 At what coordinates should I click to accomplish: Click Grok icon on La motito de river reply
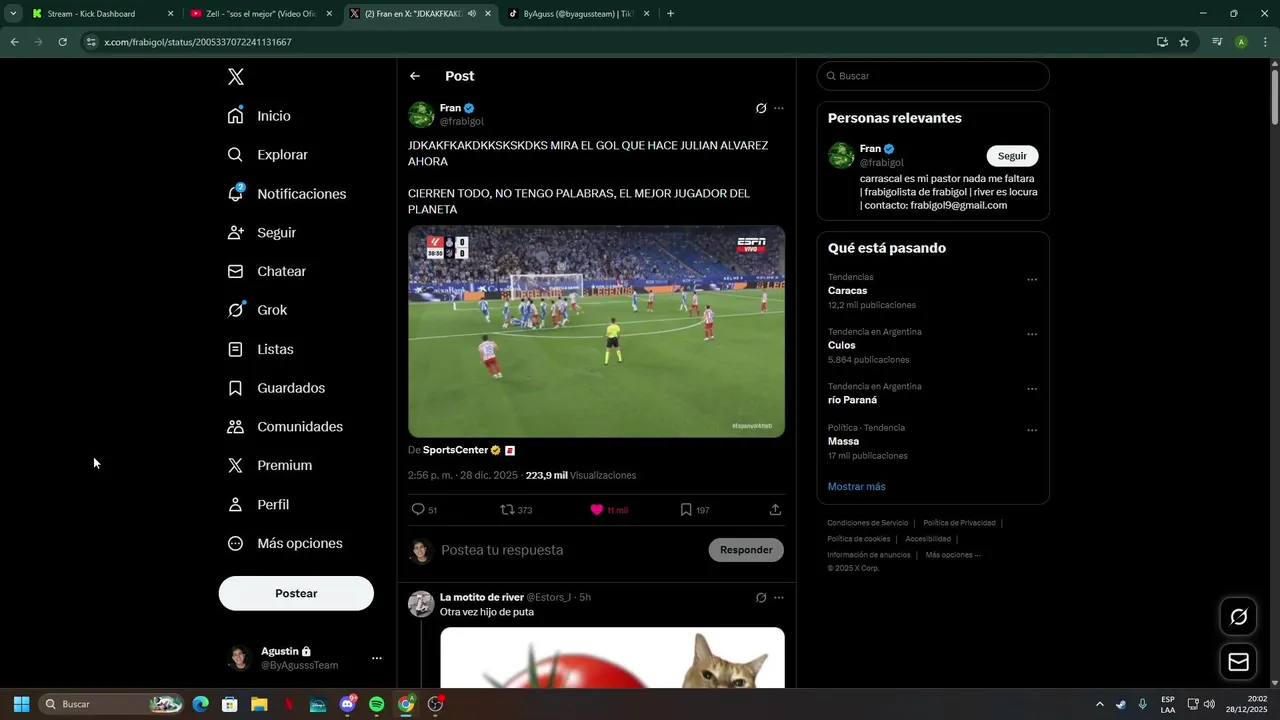point(761,597)
